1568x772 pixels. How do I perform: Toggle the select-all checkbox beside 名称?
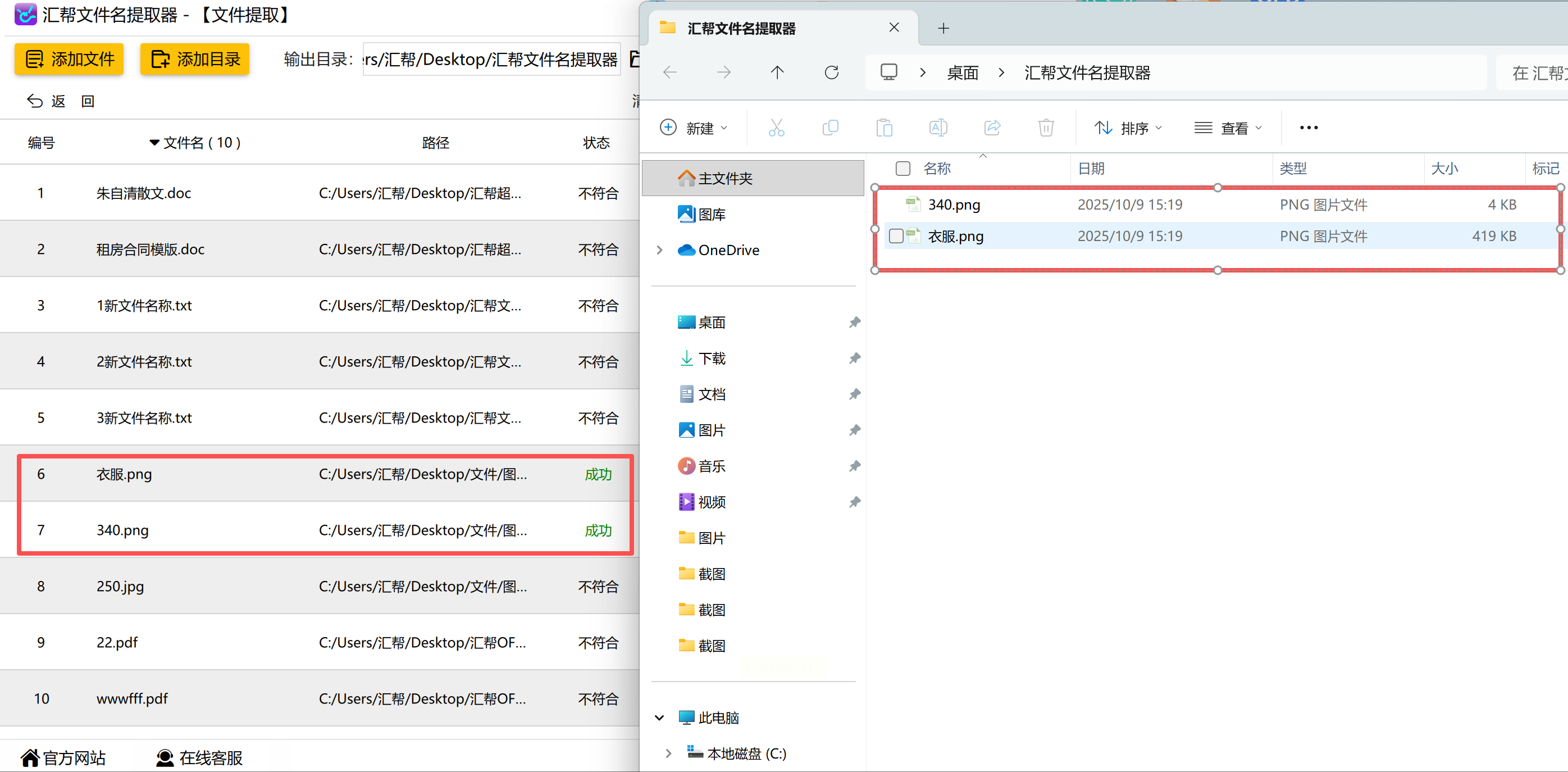tap(902, 169)
